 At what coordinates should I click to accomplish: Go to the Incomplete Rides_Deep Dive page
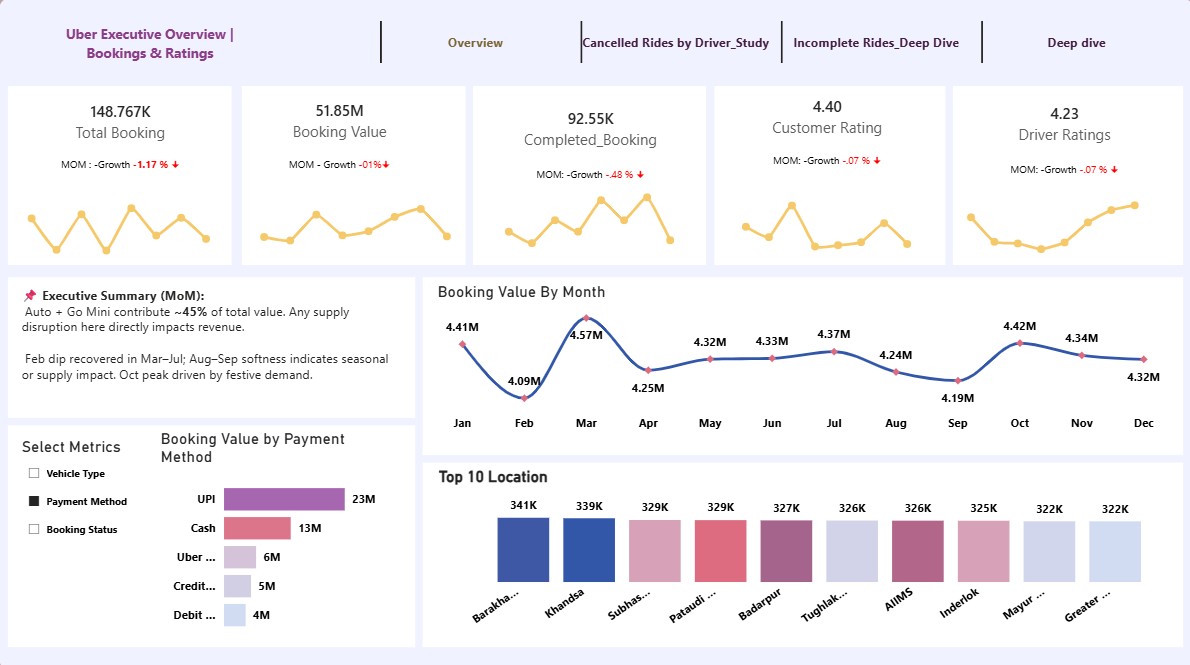(876, 43)
